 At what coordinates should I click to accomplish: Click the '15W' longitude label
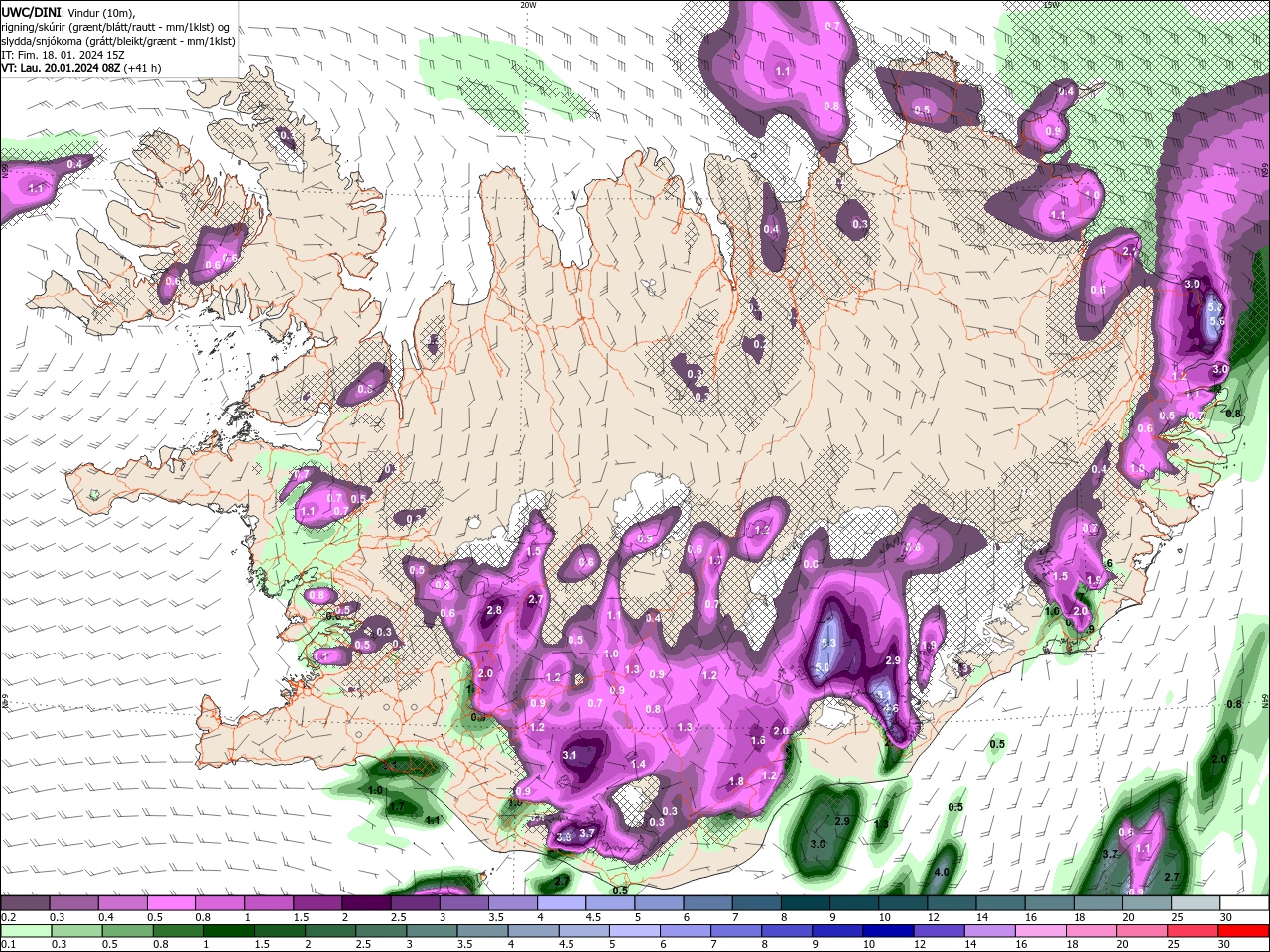1051,5
